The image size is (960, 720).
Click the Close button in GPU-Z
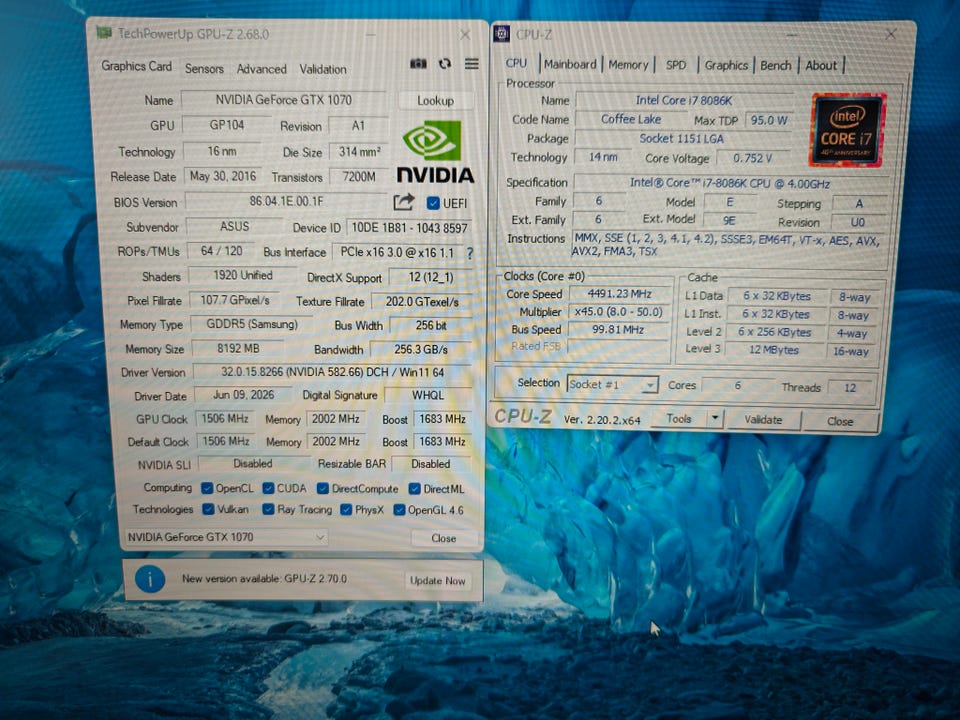click(443, 538)
